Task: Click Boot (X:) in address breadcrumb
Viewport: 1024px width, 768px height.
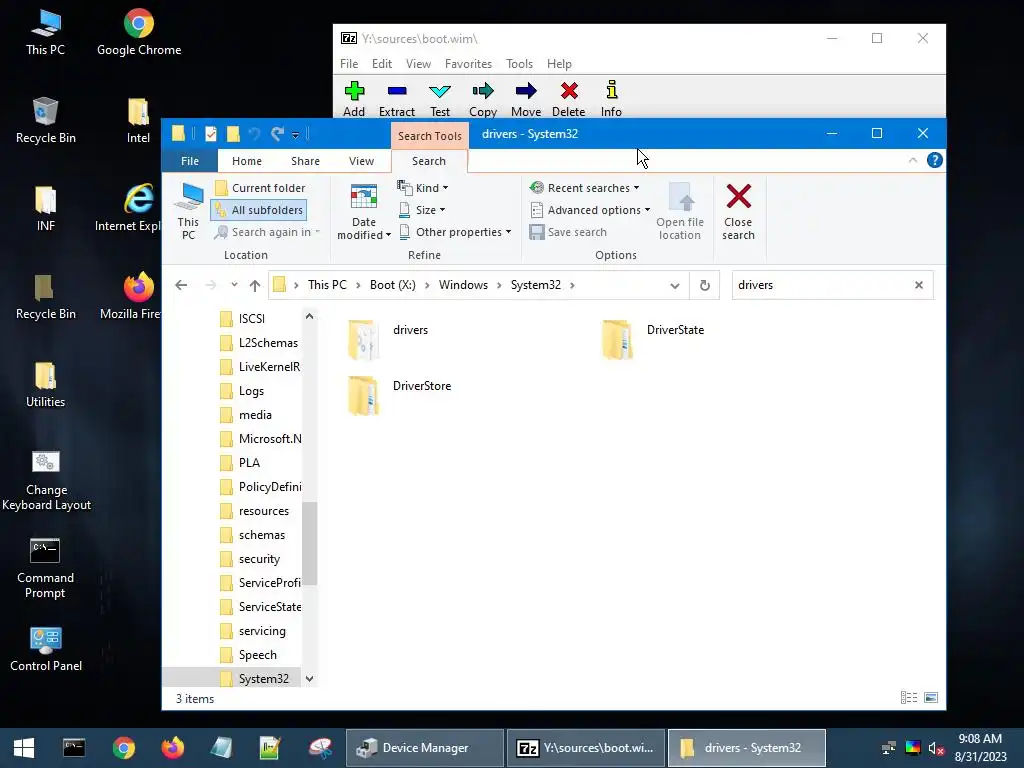Action: pos(392,285)
